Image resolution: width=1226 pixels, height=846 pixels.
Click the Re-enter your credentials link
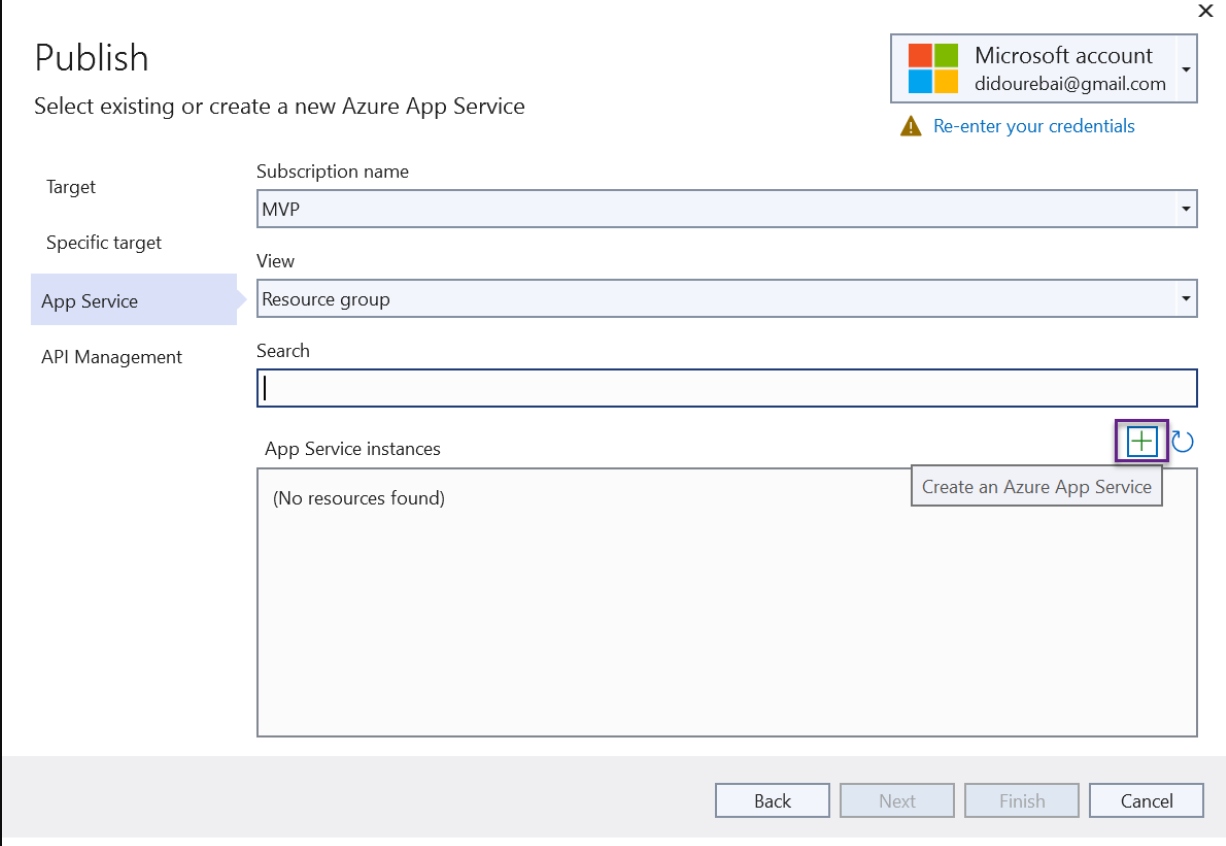tap(1033, 126)
